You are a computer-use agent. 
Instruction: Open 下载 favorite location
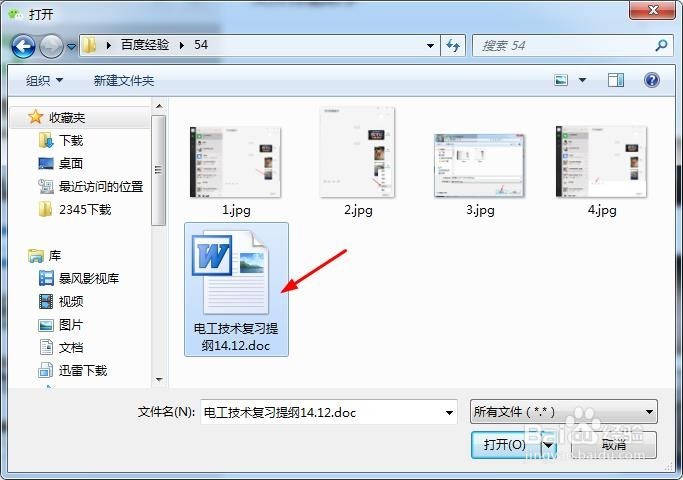click(x=71, y=140)
